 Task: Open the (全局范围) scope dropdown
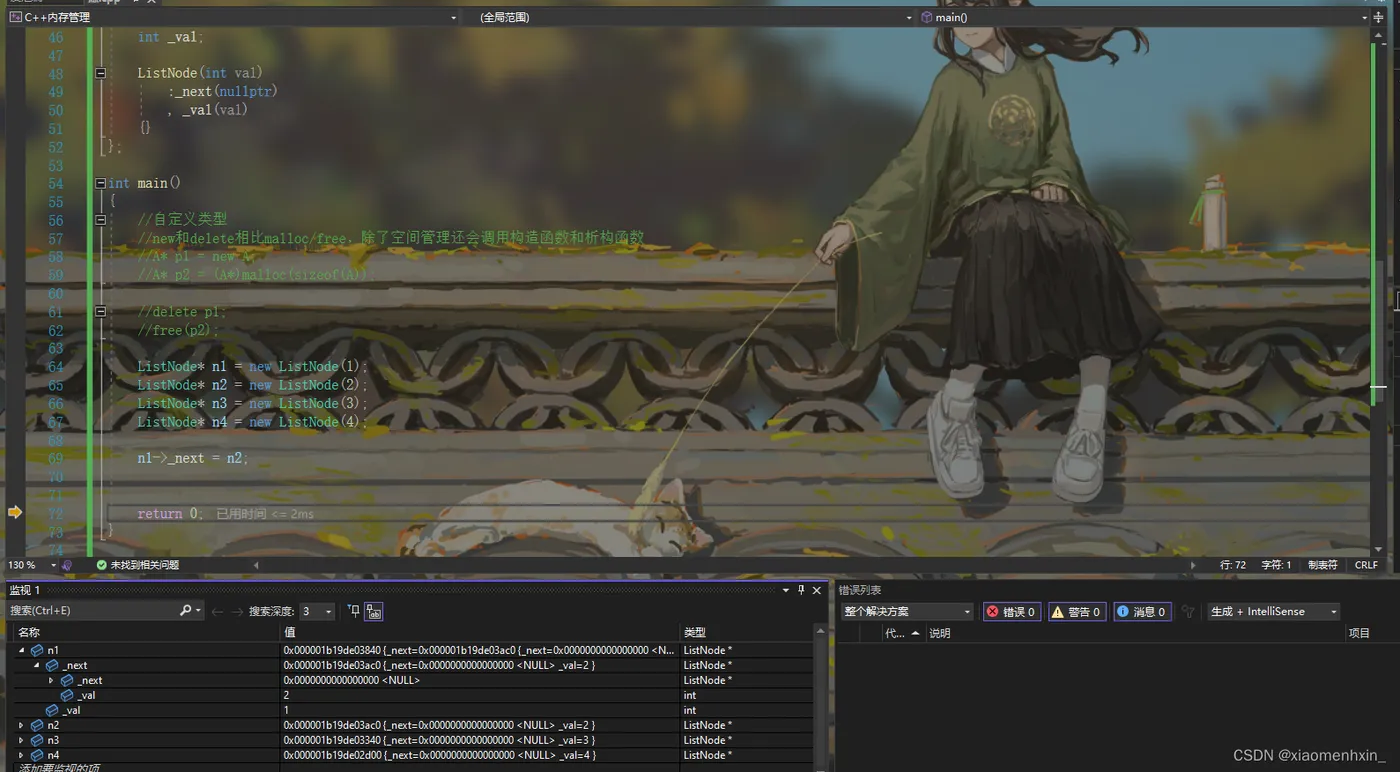(x=695, y=17)
